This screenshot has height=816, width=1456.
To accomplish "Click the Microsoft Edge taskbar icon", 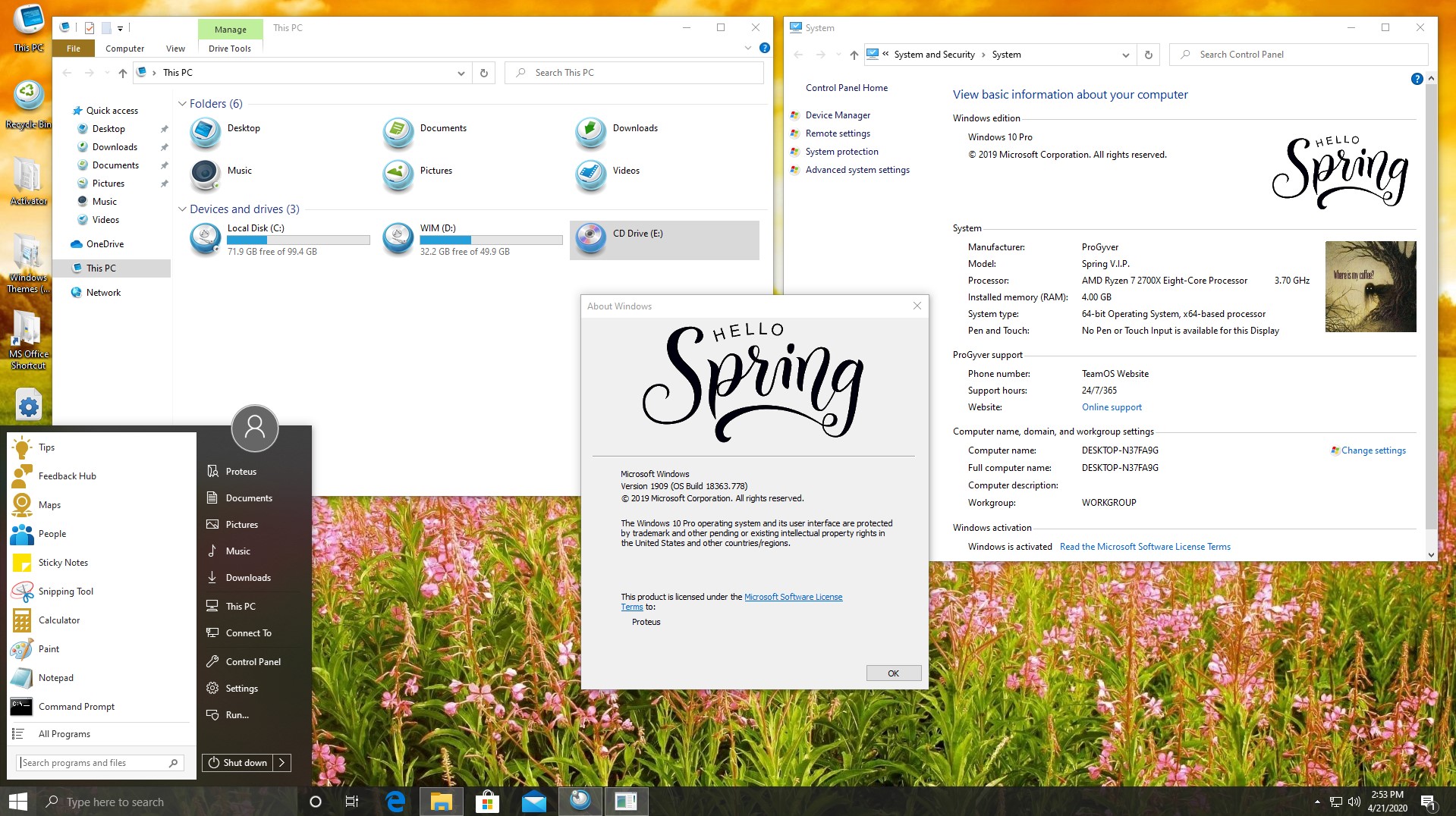I will pos(395,802).
